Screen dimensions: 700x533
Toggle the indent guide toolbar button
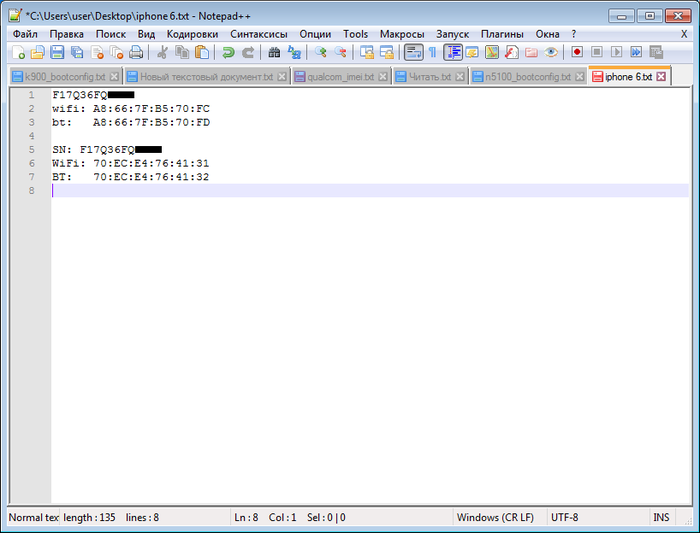coord(452,52)
